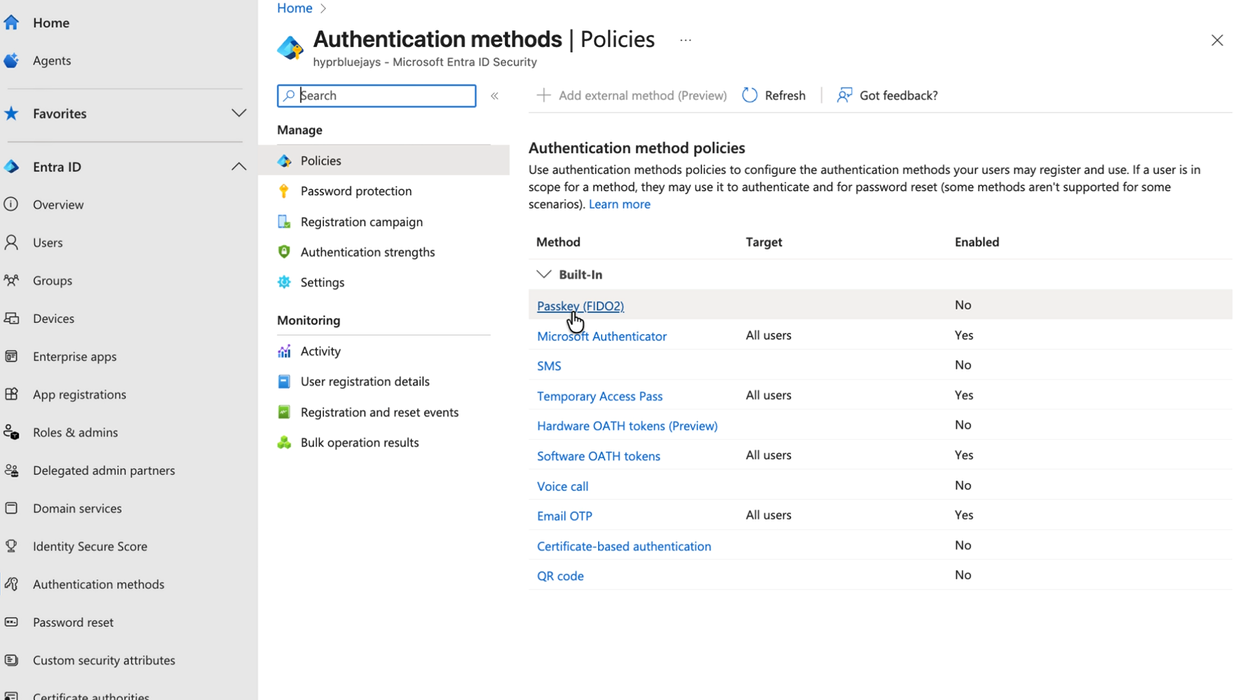The image size is (1245, 700).
Task: Open User registration details menu item
Action: coord(364,381)
